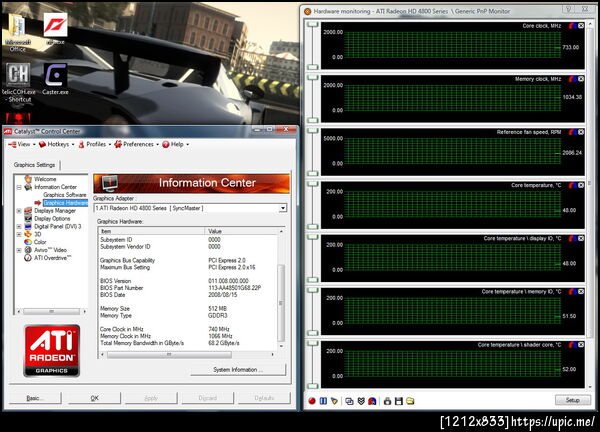This screenshot has height=432, width=600.
Task: Click the Setup button in Hardware monitoring
Action: (572, 400)
